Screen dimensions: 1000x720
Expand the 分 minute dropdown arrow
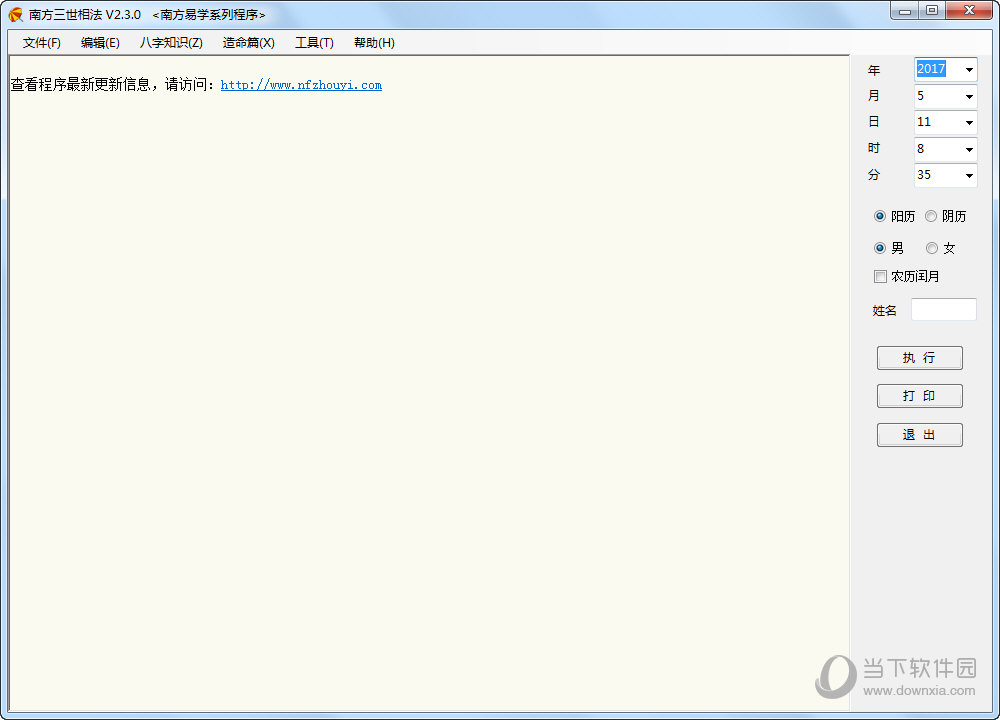969,175
